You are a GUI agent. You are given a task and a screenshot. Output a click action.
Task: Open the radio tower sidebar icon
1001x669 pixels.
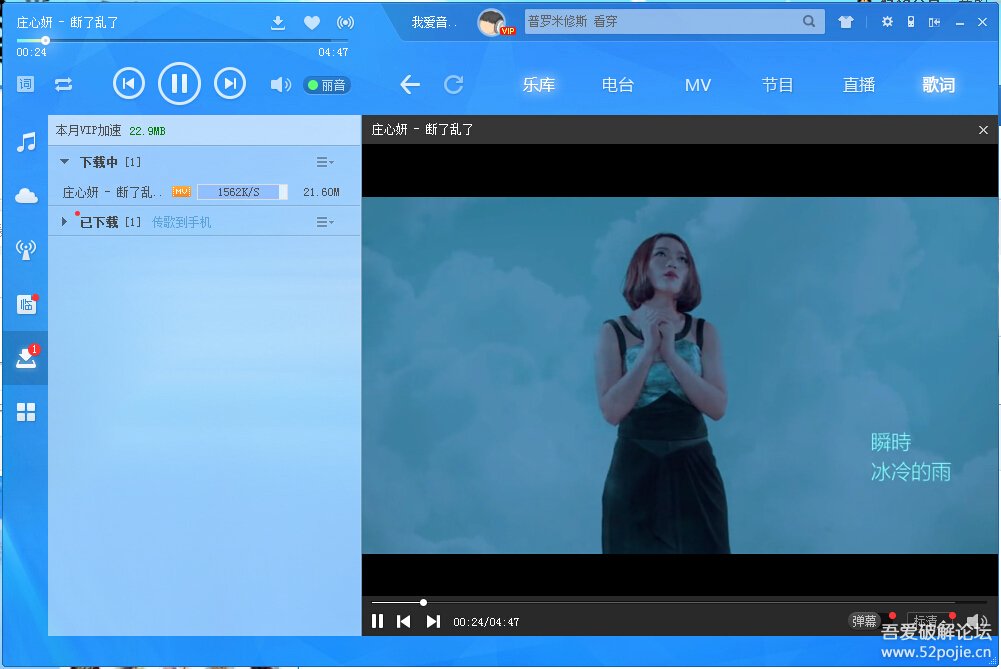click(26, 250)
